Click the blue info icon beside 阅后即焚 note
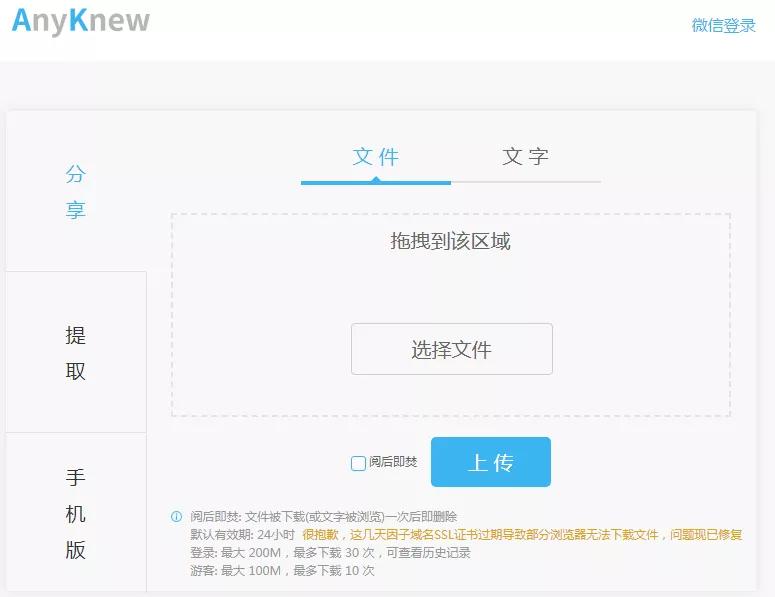The width and height of the screenshot is (775, 597). pos(177,517)
